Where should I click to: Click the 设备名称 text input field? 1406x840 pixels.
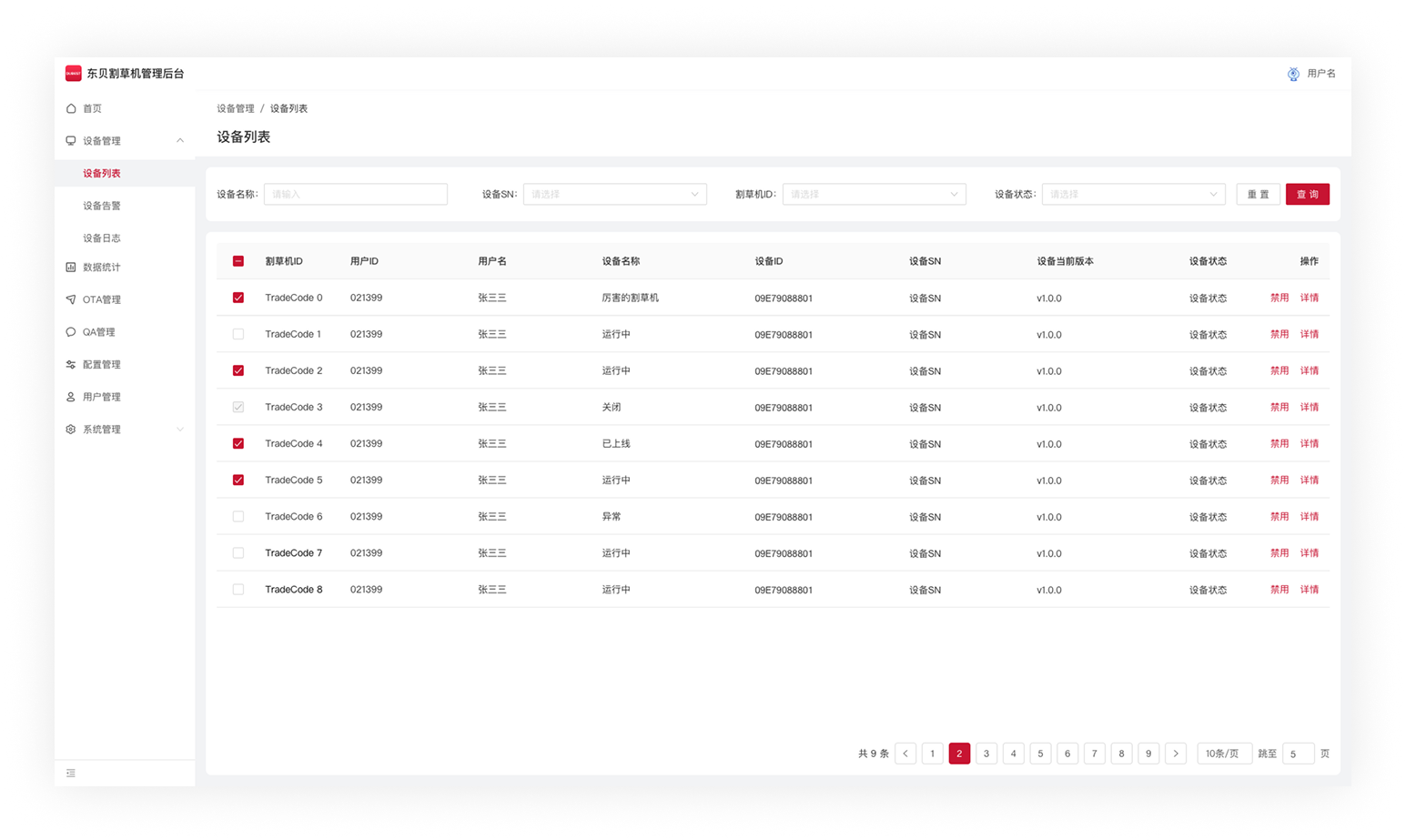tap(355, 194)
